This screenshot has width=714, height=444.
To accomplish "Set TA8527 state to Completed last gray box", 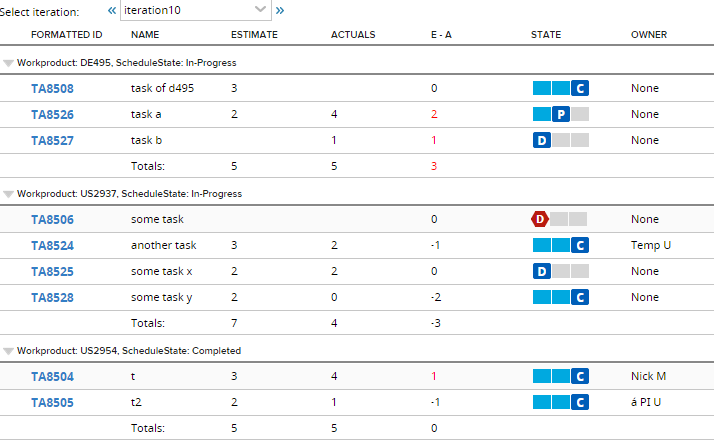I will tap(580, 140).
